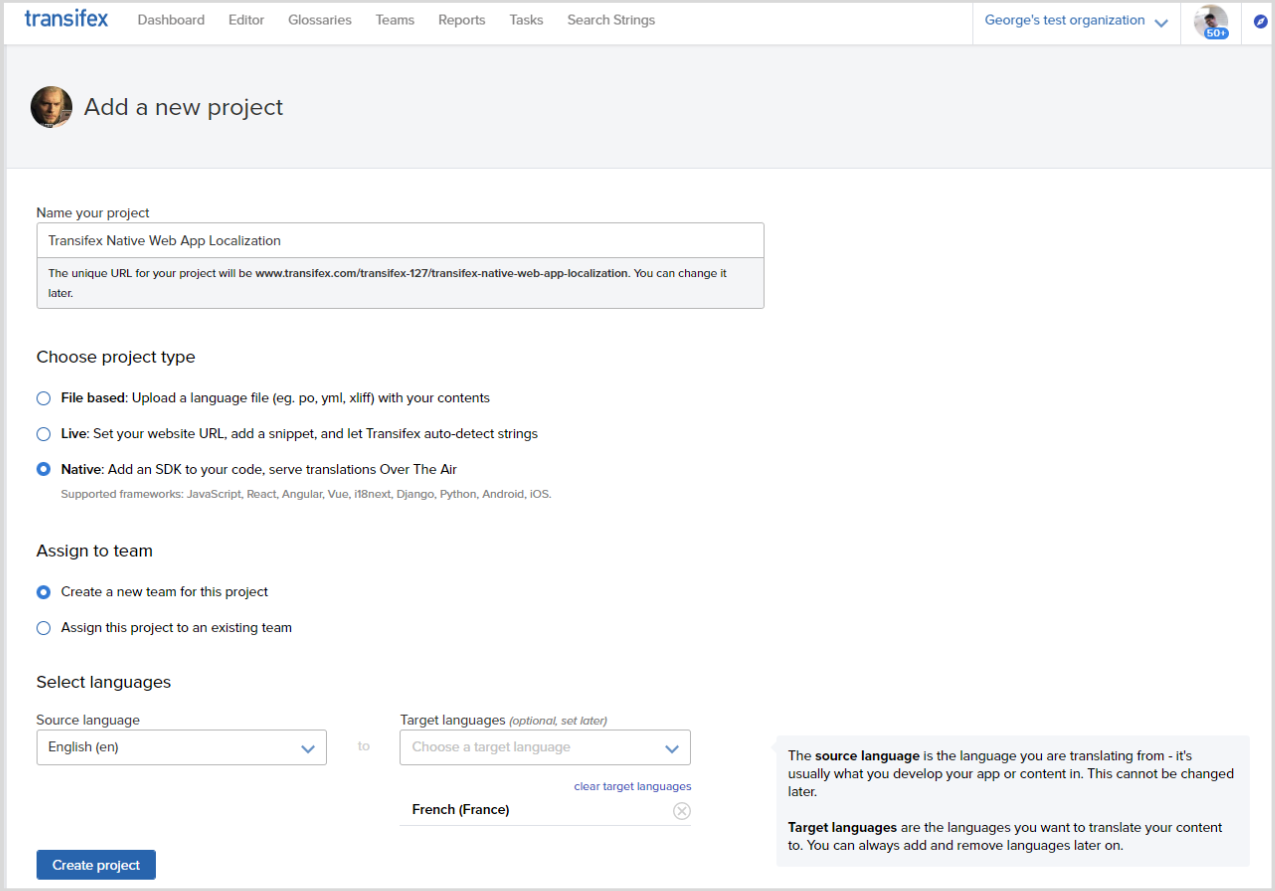Go to Dashboard in the navigation

171,20
